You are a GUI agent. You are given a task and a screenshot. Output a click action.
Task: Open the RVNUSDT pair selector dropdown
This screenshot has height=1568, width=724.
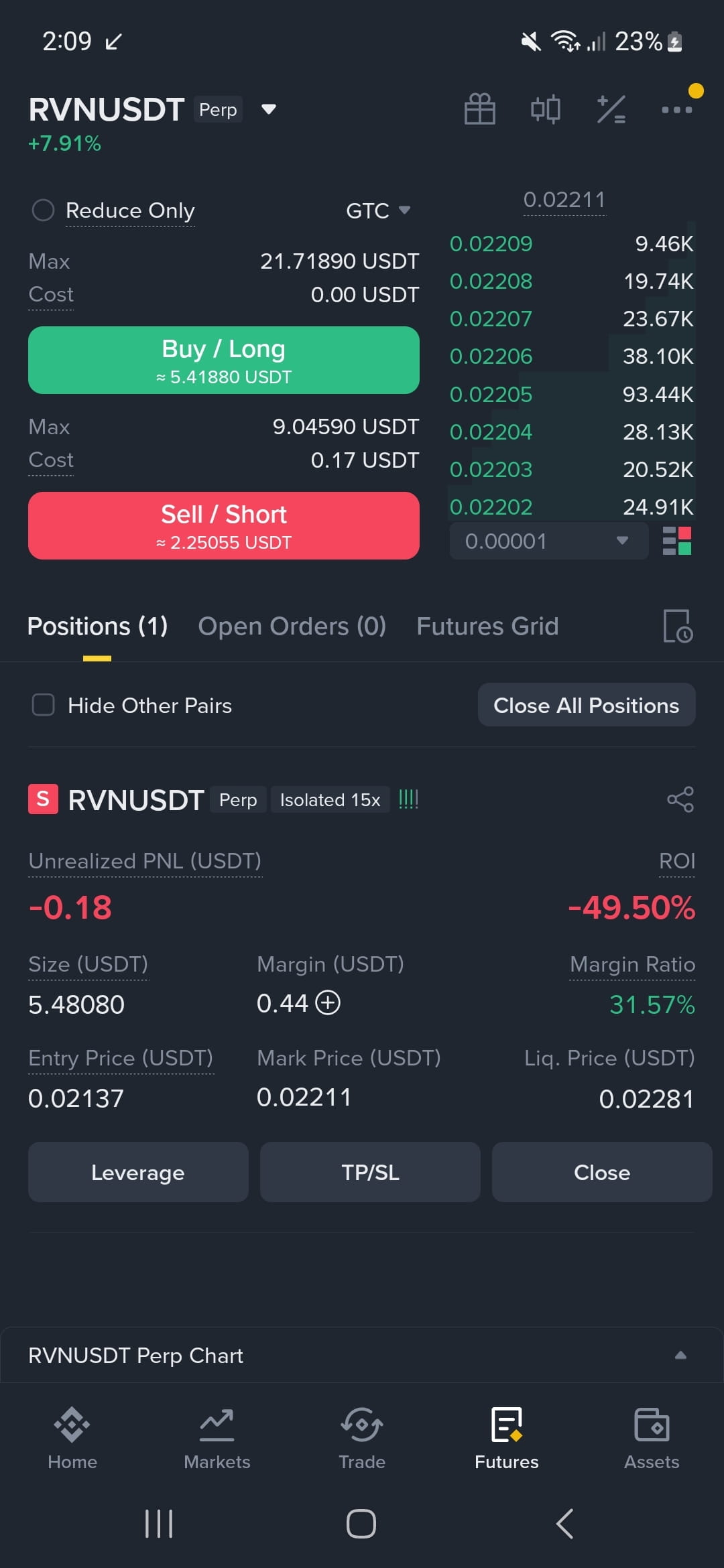click(x=269, y=109)
